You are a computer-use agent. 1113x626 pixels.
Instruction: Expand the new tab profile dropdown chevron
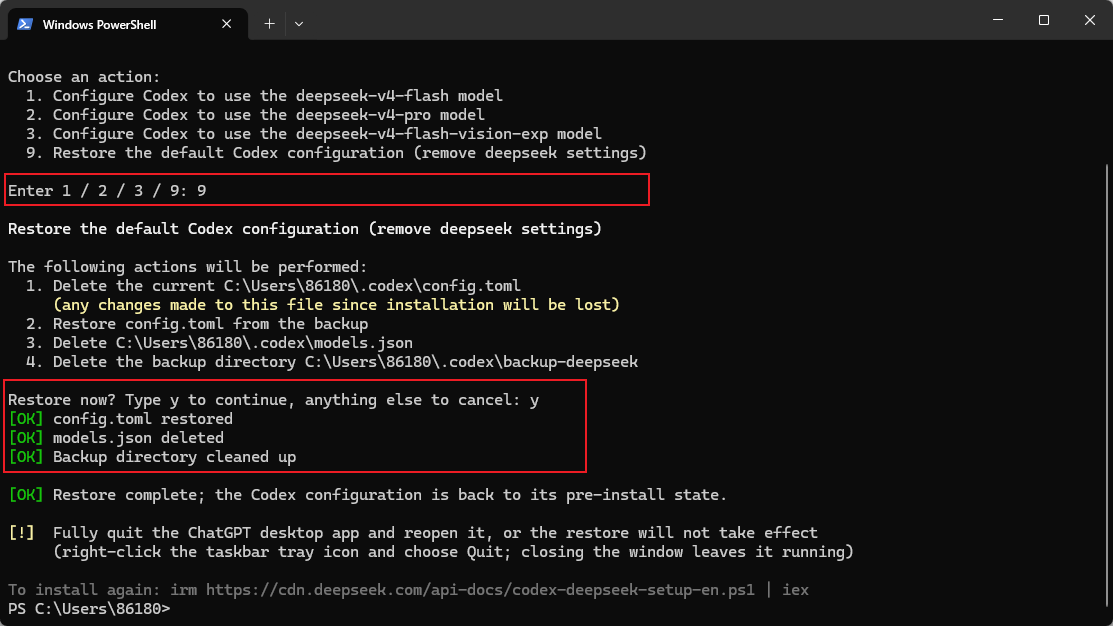click(x=299, y=24)
